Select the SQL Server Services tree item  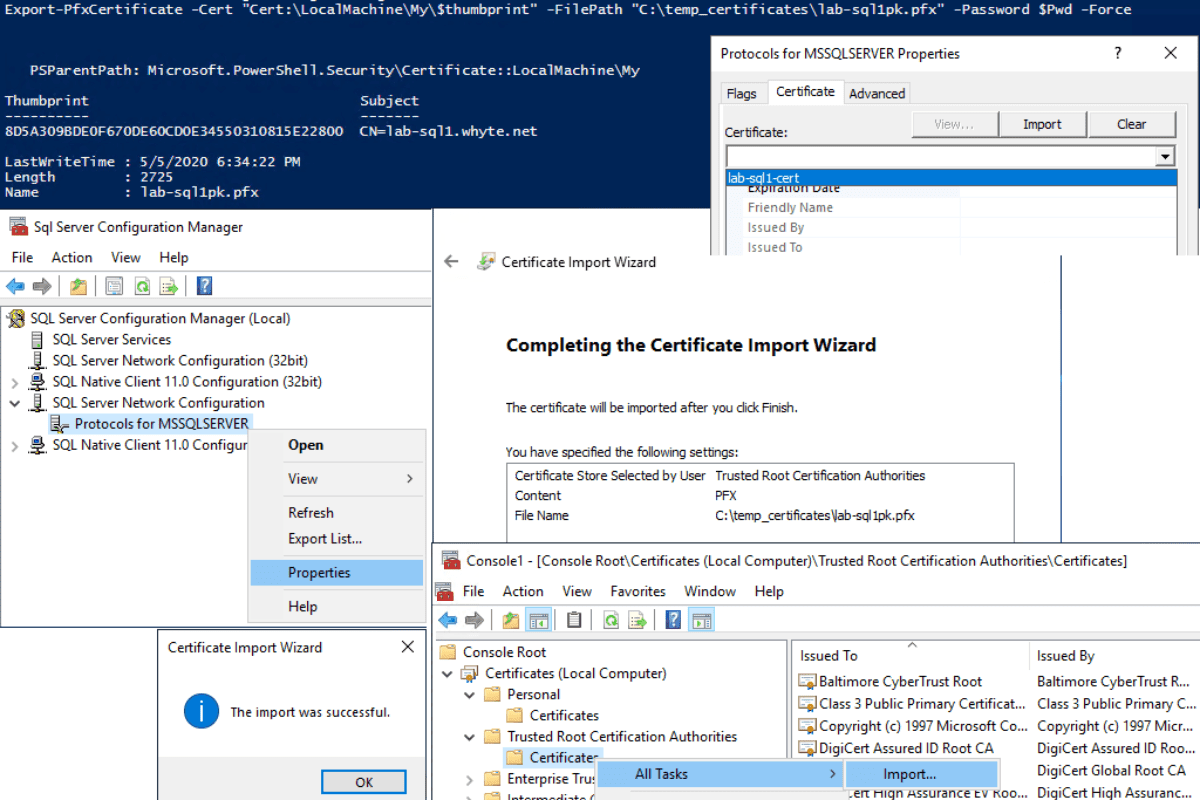(x=111, y=340)
